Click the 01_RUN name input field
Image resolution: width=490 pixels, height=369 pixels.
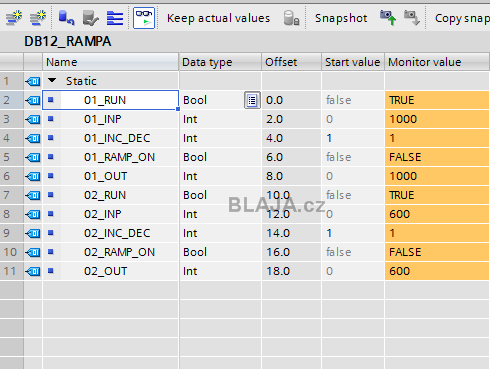[x=111, y=100]
